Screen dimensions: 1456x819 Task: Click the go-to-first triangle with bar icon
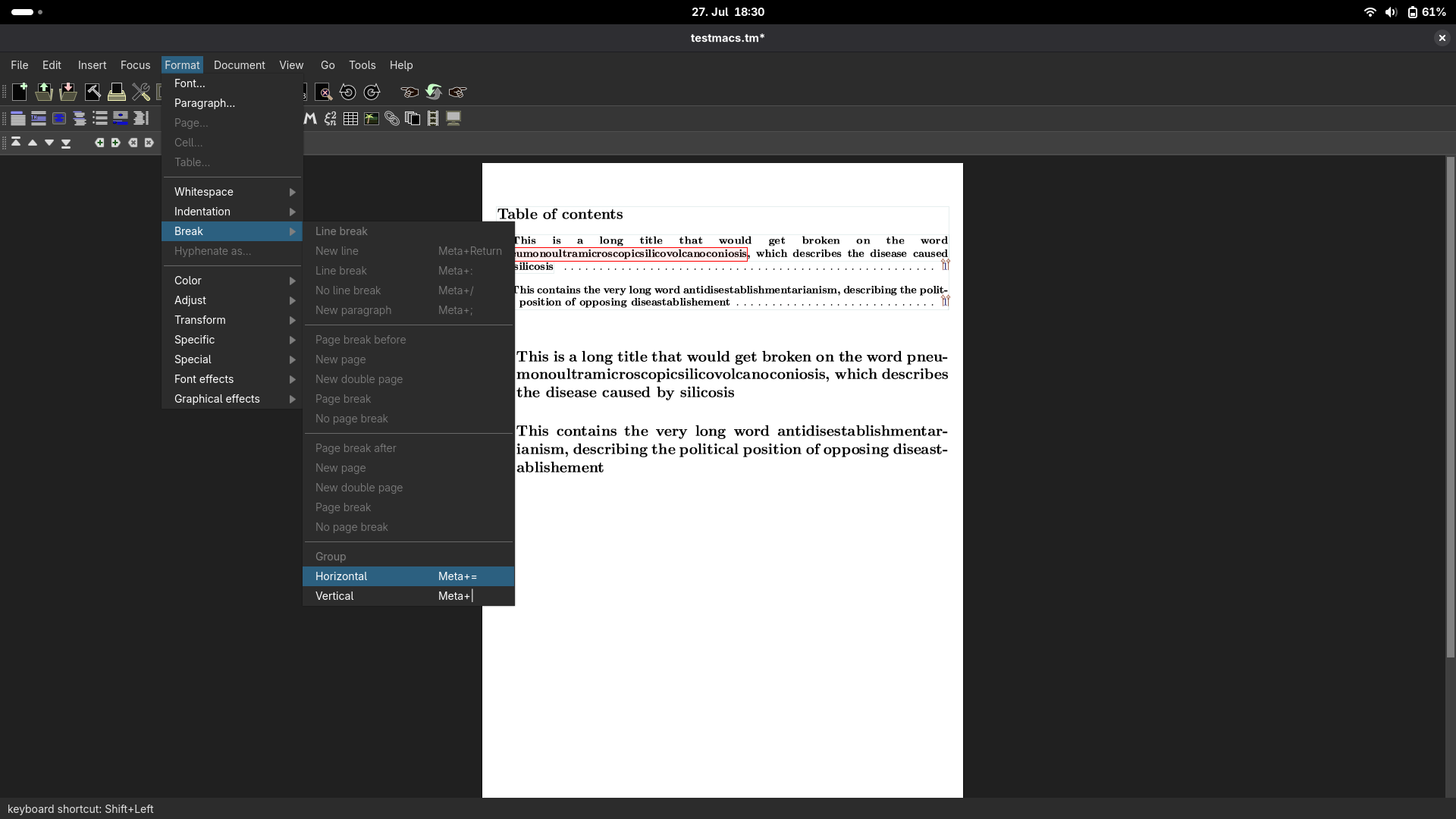[16, 142]
